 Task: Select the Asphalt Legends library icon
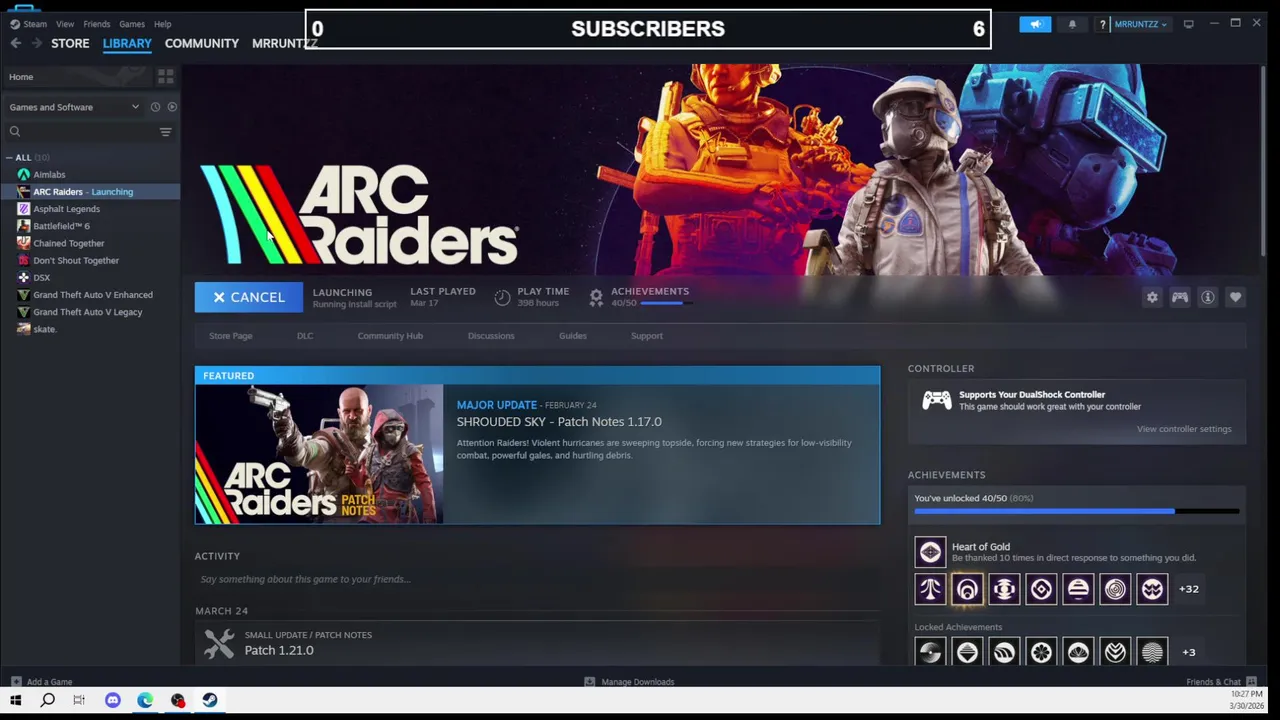[23, 209]
